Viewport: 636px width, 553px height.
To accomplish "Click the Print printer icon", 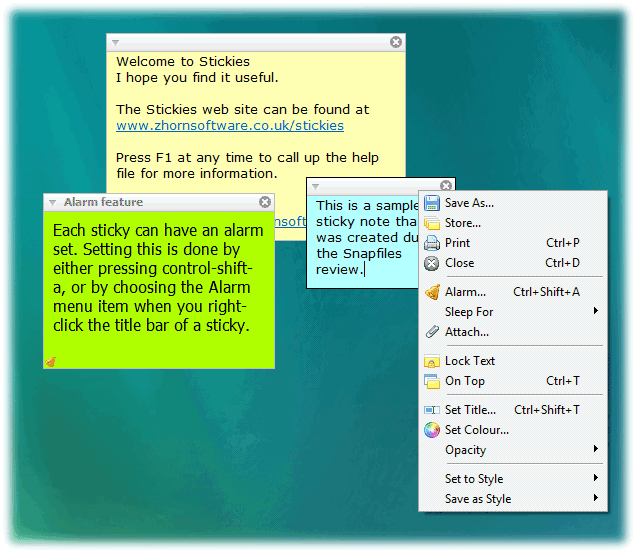I will 432,243.
